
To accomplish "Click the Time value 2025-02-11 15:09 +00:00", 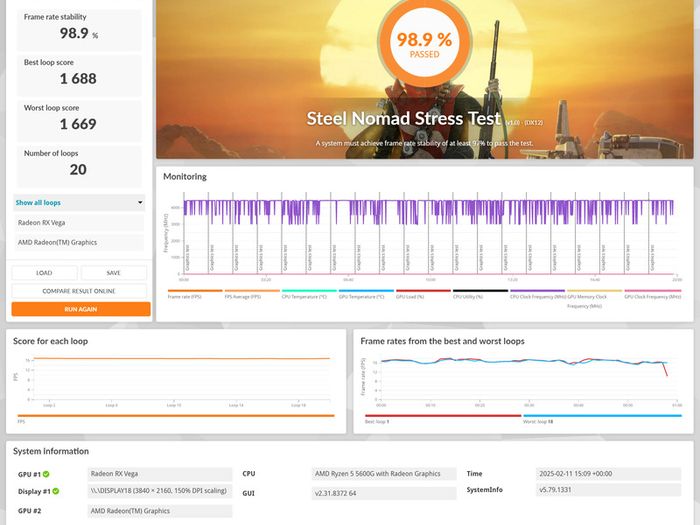I will click(x=608, y=474).
